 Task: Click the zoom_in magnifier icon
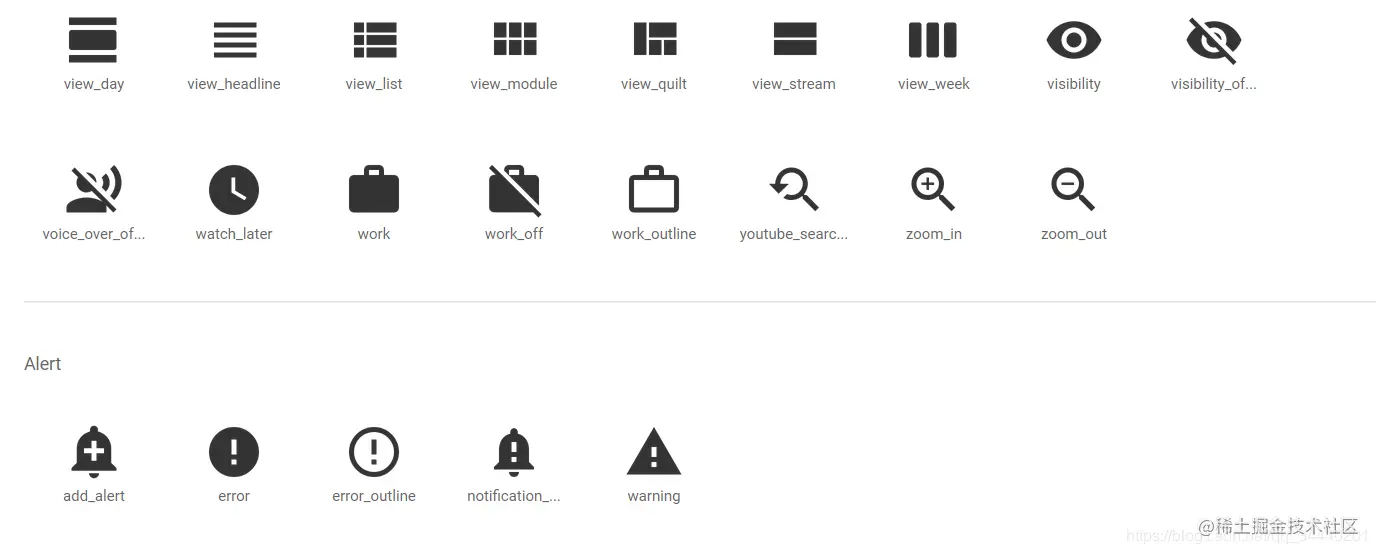tap(933, 189)
